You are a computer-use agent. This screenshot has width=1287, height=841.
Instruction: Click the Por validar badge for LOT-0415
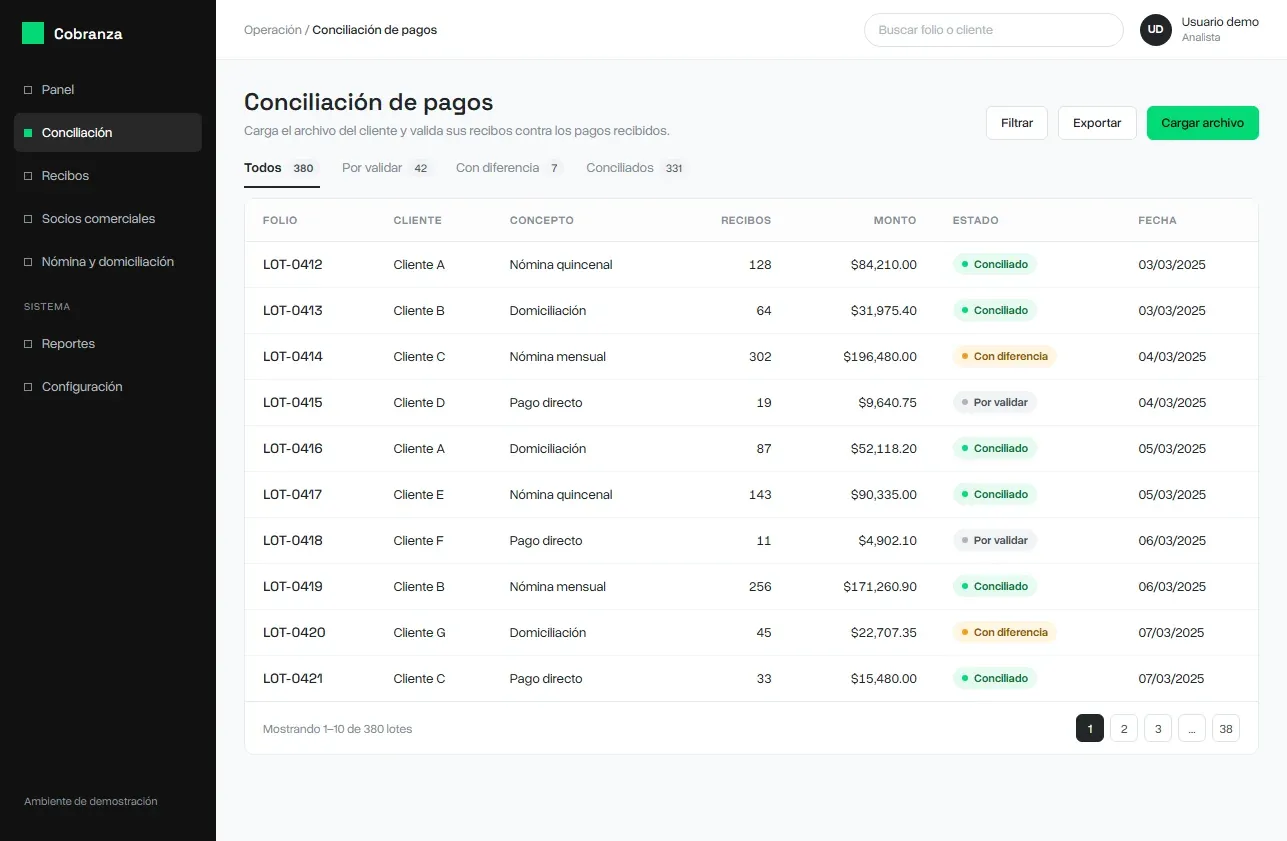995,403
